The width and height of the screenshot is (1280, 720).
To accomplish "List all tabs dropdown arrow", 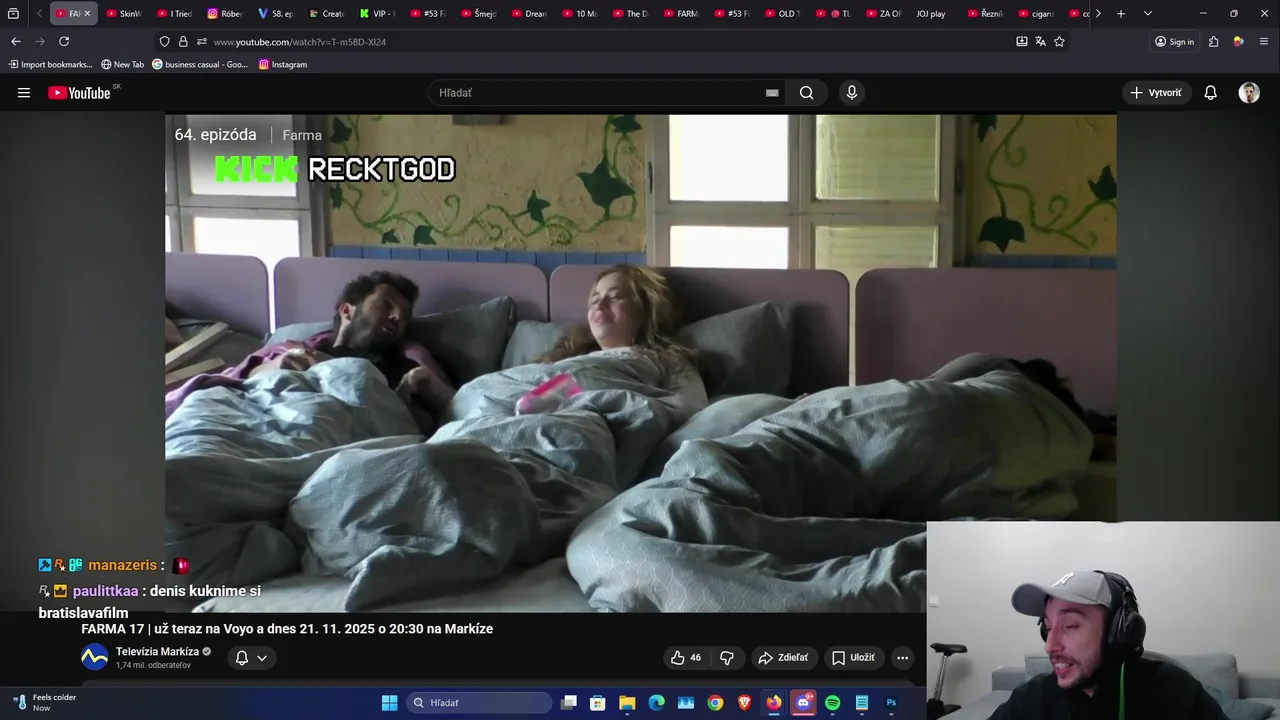I will click(x=1147, y=14).
